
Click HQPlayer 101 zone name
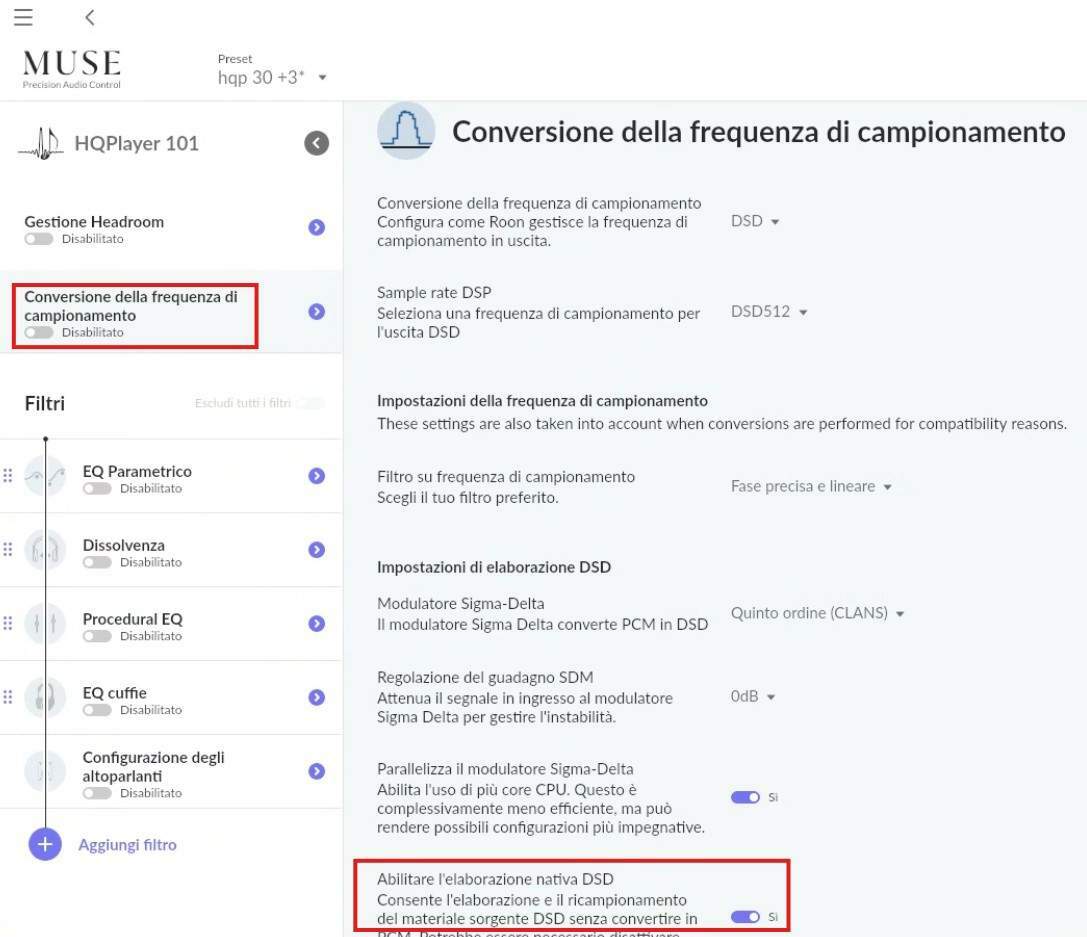137,143
